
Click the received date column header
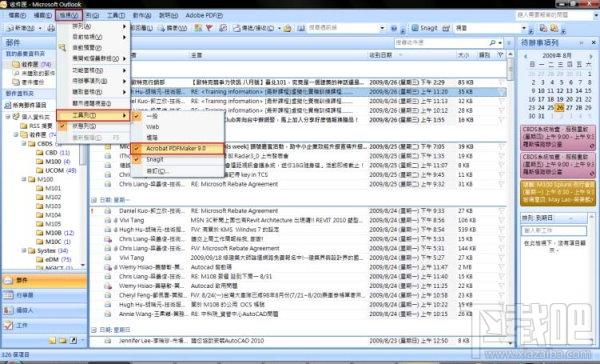pos(411,55)
